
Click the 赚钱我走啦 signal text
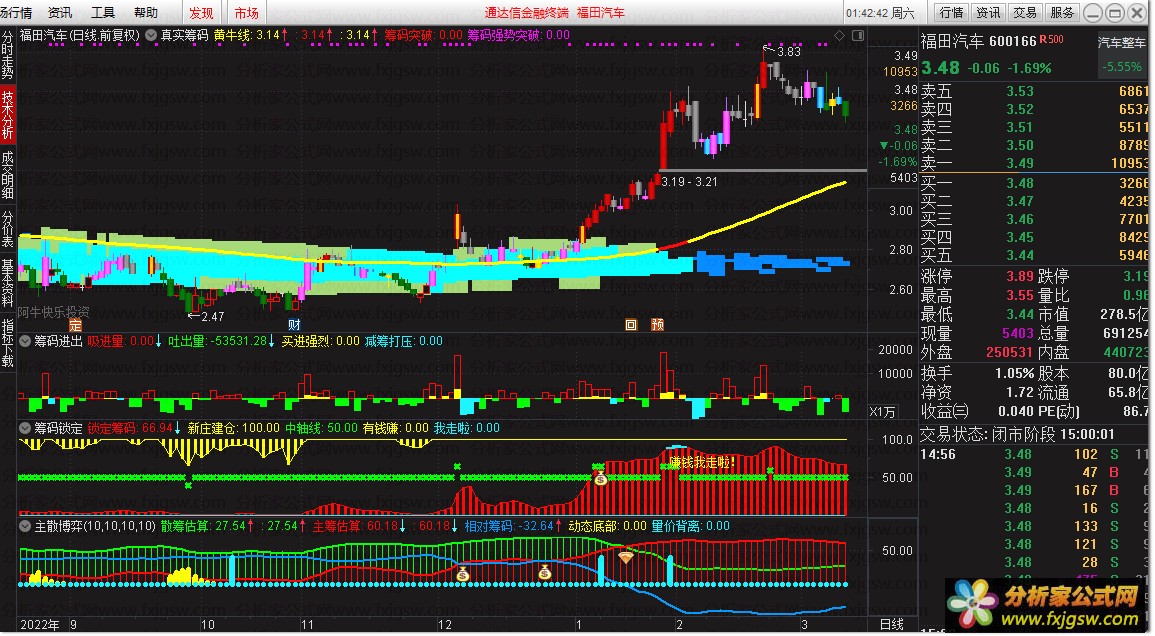pos(702,462)
